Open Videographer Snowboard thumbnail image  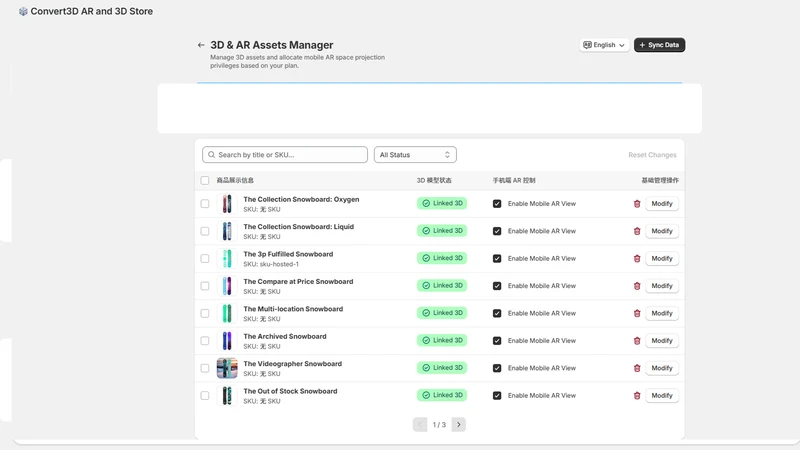tap(227, 368)
